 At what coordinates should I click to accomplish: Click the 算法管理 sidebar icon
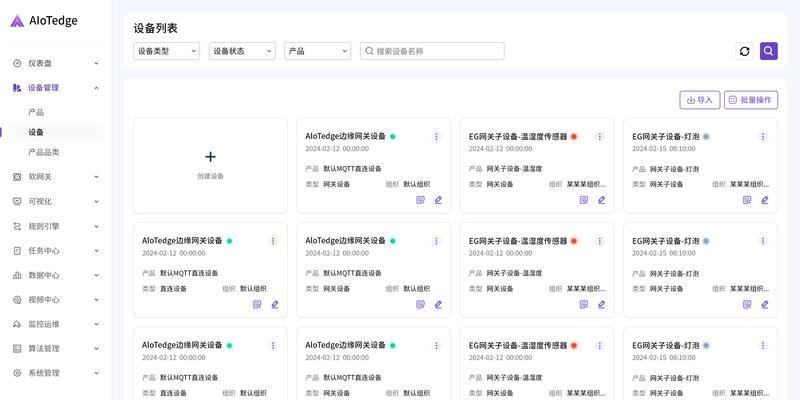[x=17, y=348]
